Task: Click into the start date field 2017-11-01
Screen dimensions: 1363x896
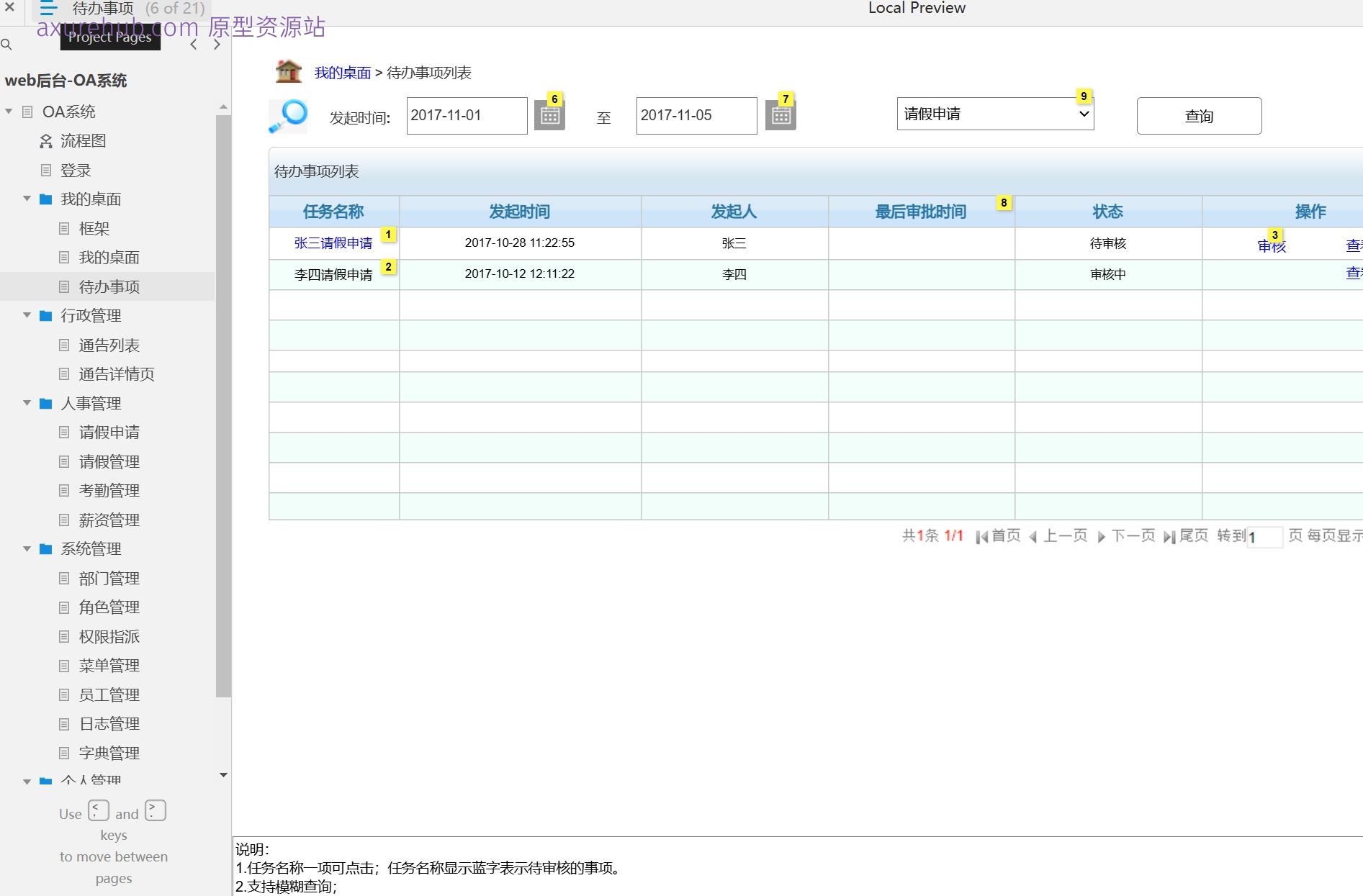Action: tap(467, 115)
